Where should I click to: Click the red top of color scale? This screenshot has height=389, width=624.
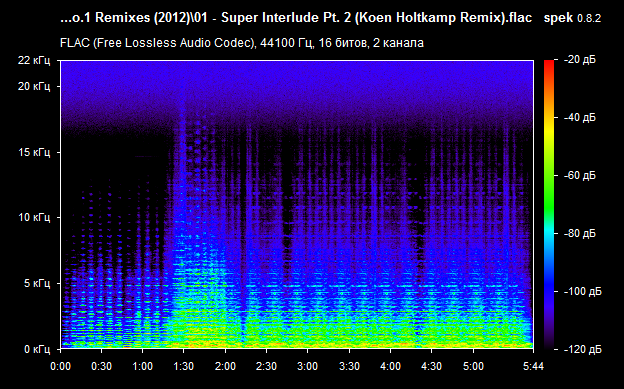click(x=549, y=63)
